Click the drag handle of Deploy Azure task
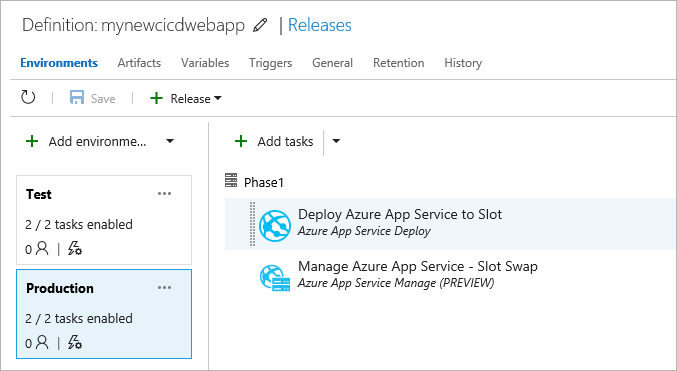Viewport: 677px width, 371px height. 253,224
